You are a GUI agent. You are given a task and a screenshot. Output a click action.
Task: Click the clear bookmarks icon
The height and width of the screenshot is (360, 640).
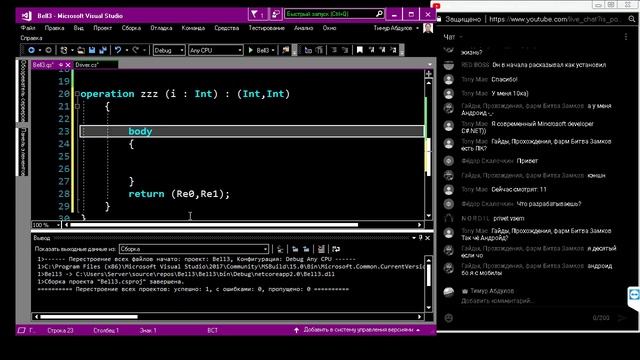393,50
